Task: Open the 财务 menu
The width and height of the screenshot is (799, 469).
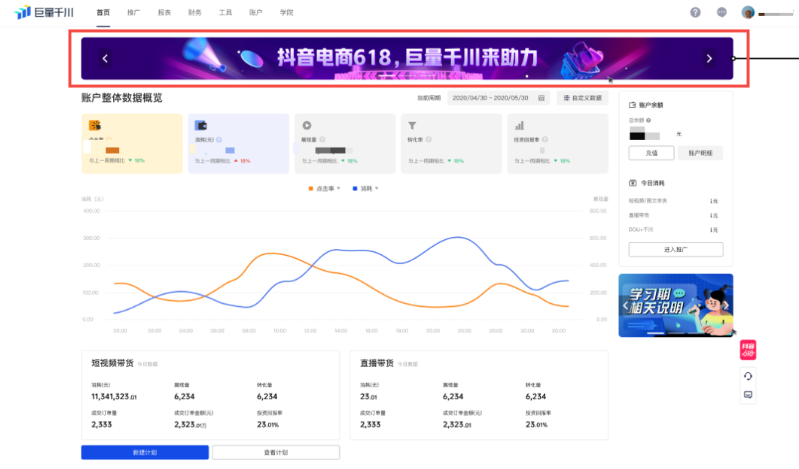Action: pos(195,13)
